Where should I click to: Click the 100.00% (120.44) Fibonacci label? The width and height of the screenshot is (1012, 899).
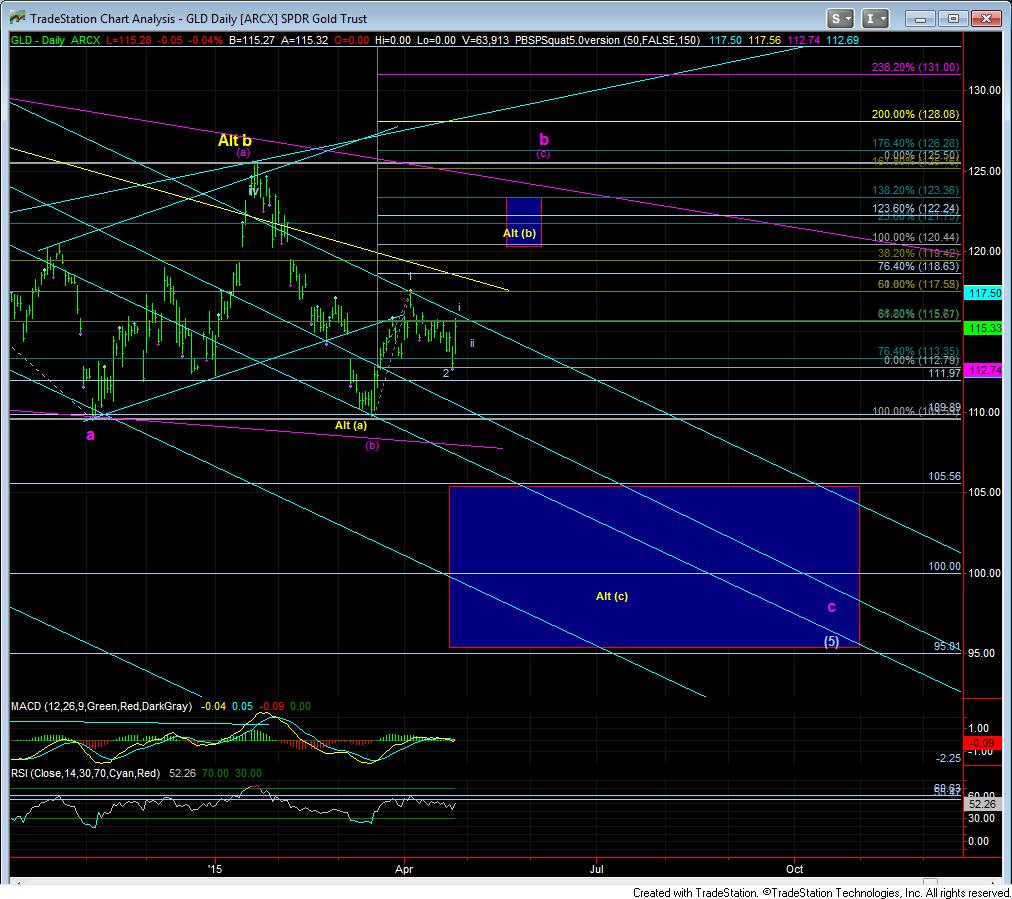(x=915, y=237)
